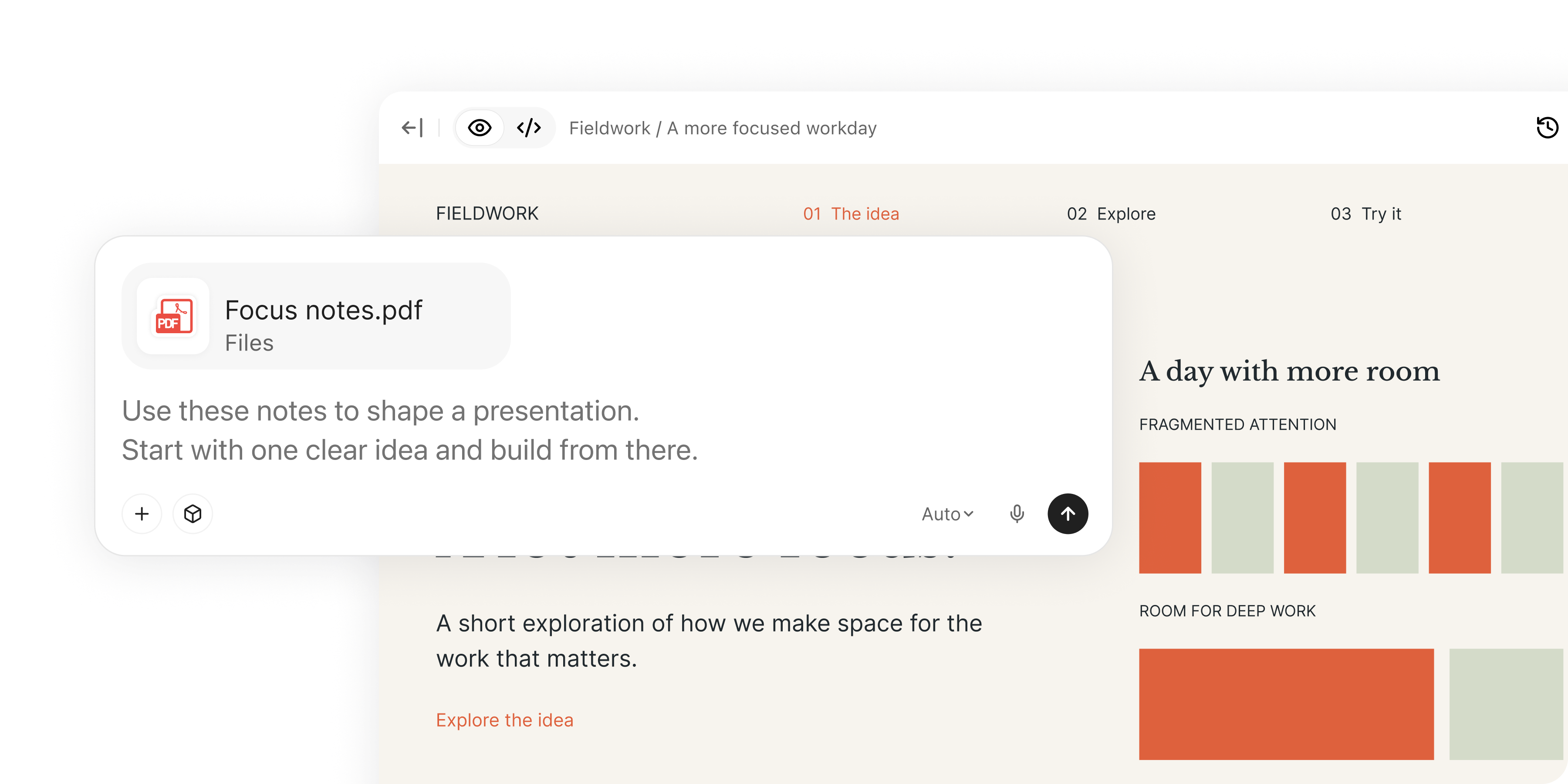Click the 'FRAGMENTED ATTENTION' label
This screenshot has width=1568, height=784.
(1237, 424)
